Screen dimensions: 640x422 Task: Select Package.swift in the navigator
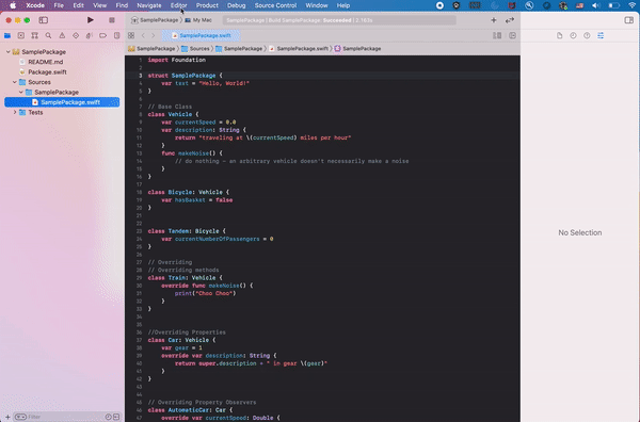click(x=47, y=72)
